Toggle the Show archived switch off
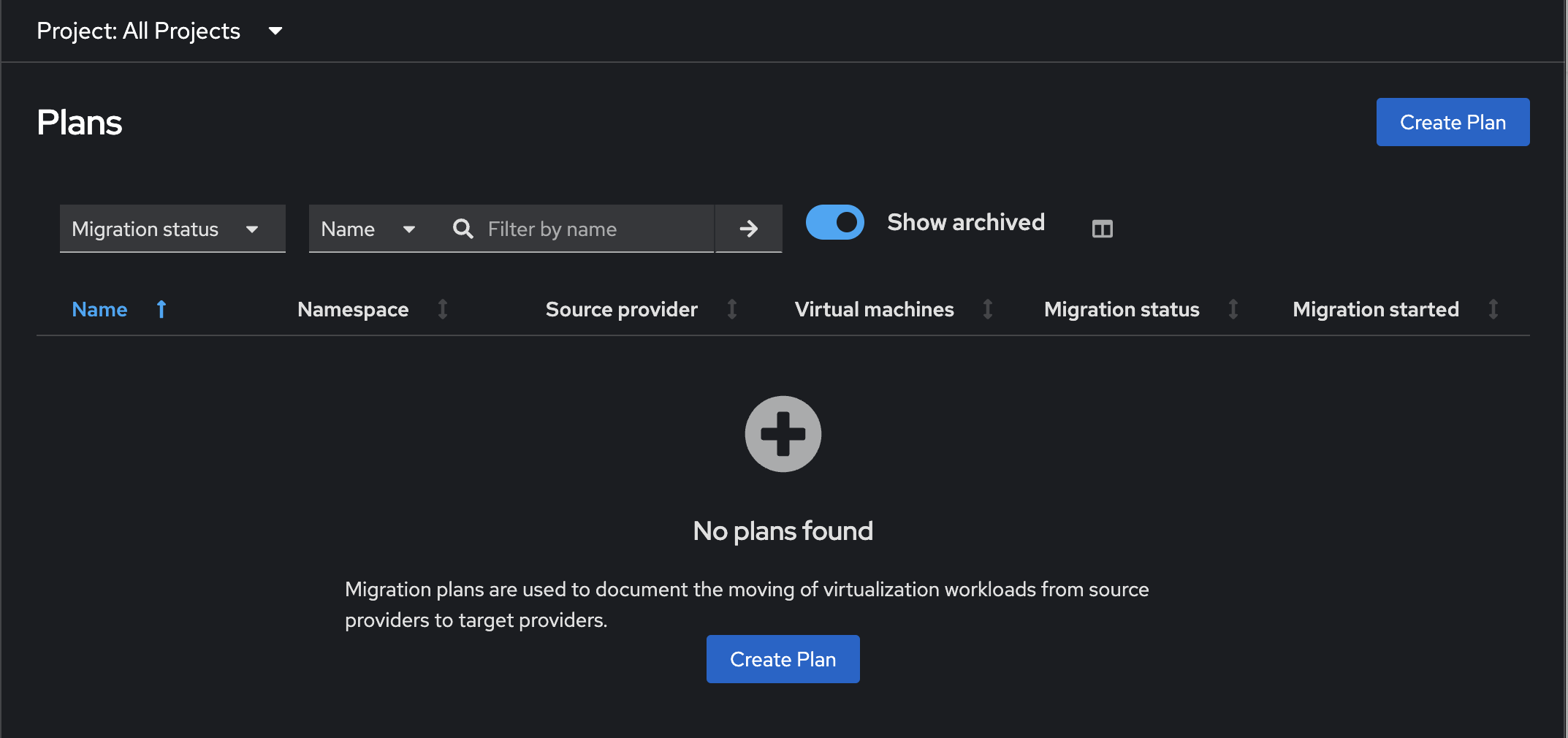 (x=834, y=222)
